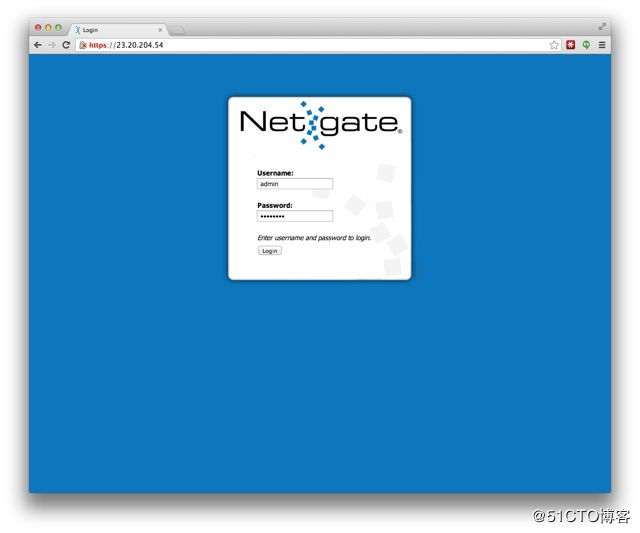
Task: Open the Chrome hamburger menu
Action: point(602,45)
